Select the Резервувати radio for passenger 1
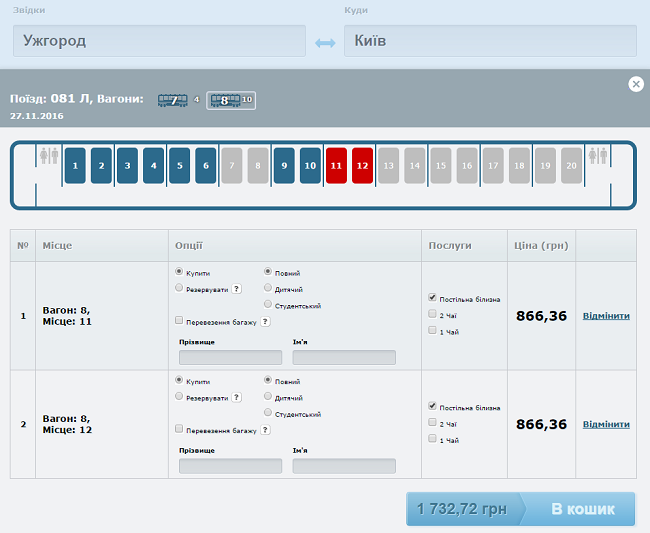The width and height of the screenshot is (650, 533). tap(179, 288)
